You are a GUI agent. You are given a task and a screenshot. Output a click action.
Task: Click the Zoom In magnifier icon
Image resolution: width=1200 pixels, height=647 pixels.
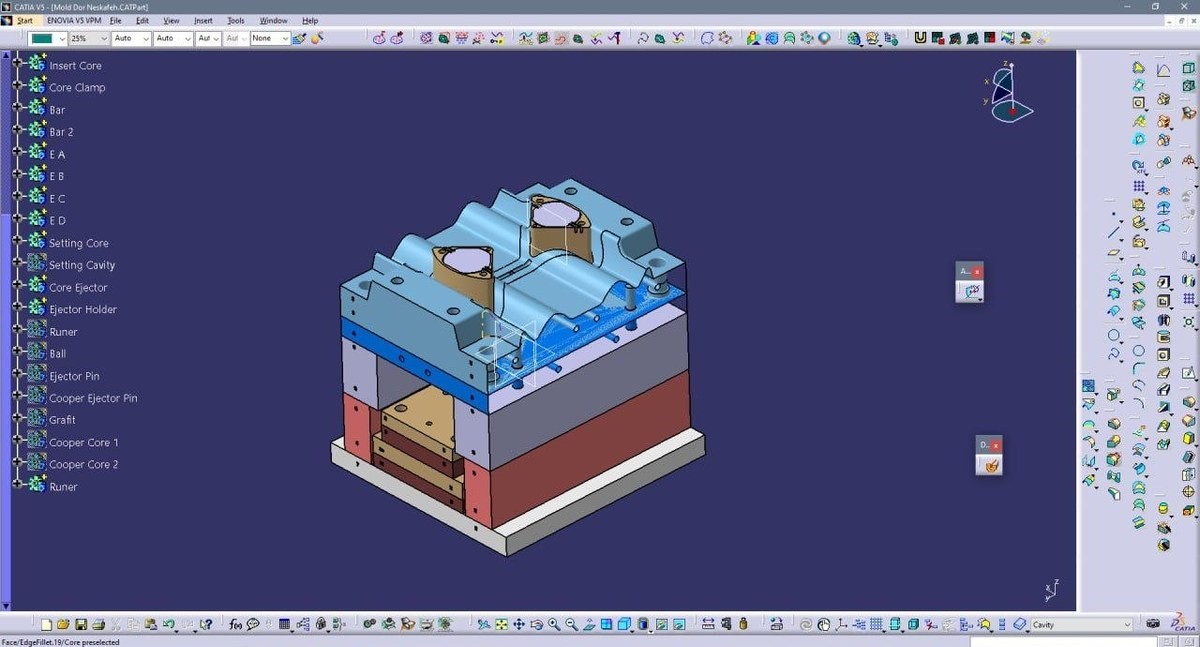[x=553, y=624]
